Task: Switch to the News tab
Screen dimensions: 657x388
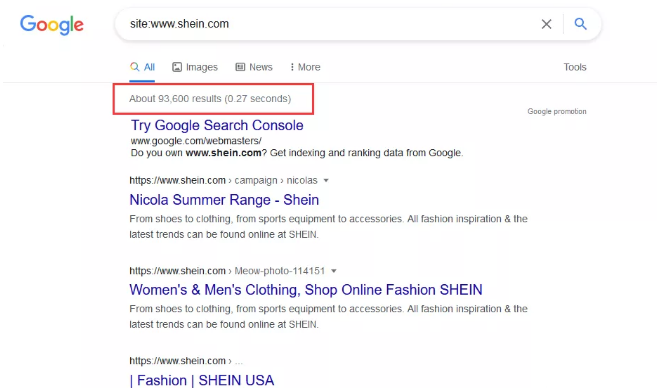Action: [254, 67]
